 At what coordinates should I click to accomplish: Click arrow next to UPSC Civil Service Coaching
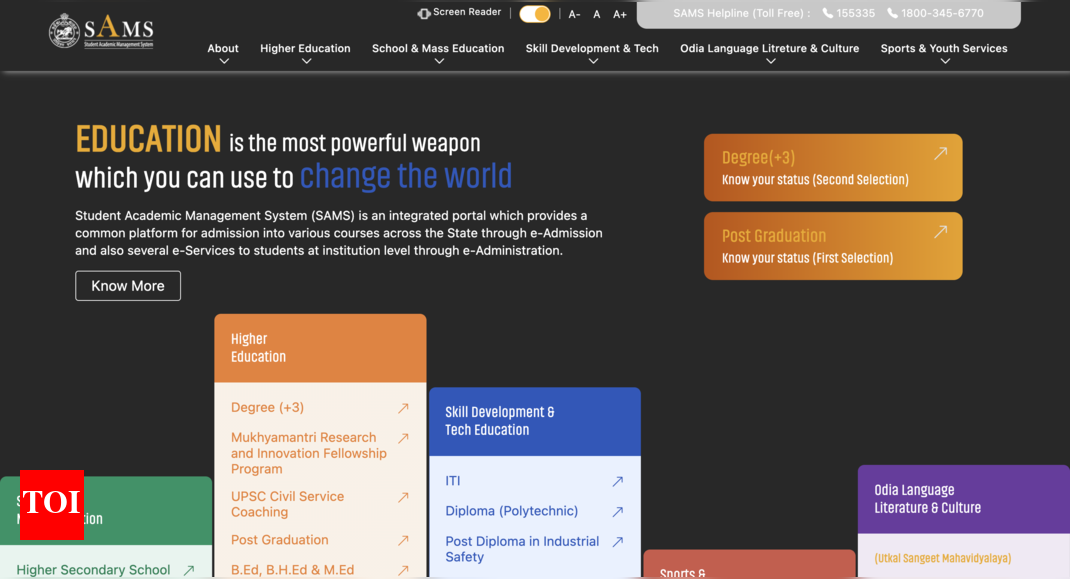coord(403,497)
